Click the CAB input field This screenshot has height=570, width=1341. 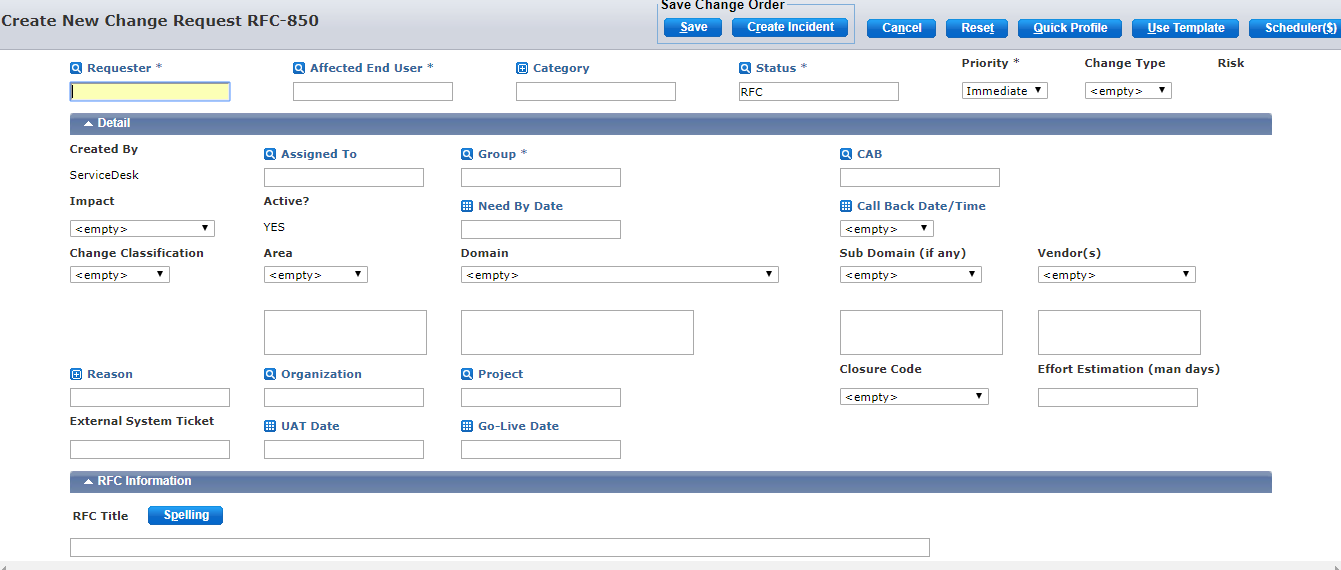click(920, 178)
